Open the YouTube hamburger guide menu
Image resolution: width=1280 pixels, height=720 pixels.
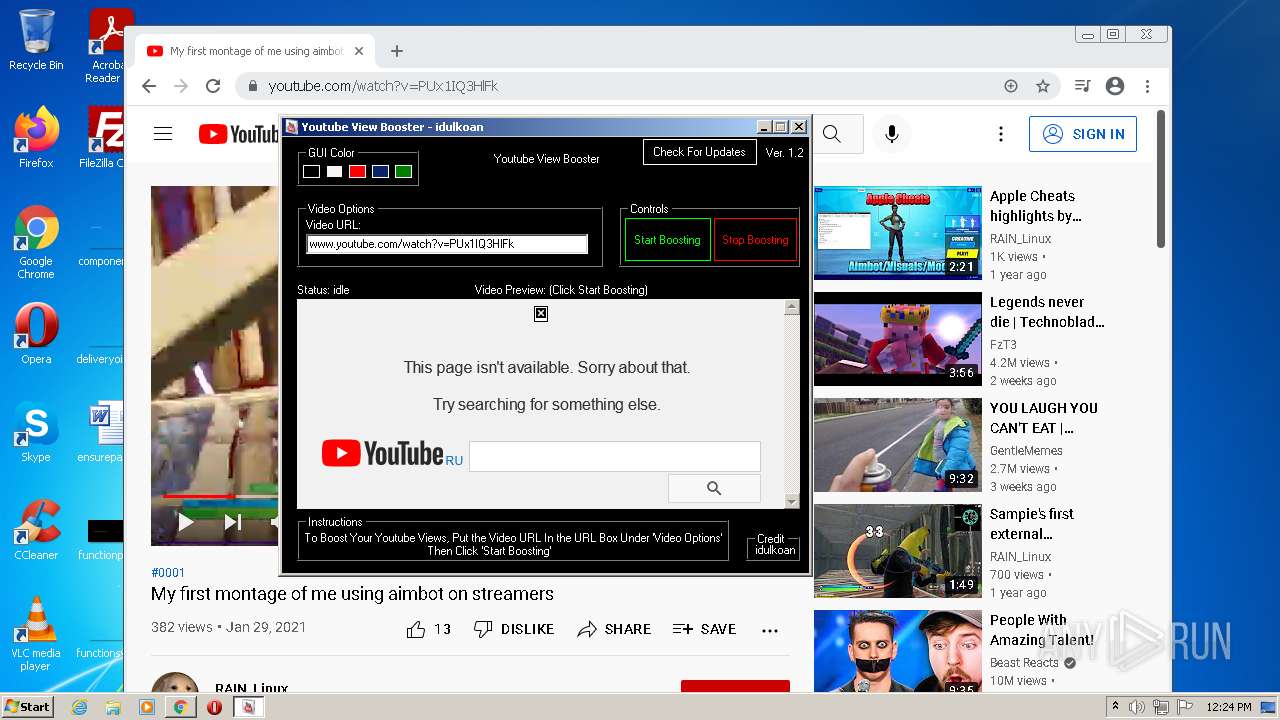163,134
